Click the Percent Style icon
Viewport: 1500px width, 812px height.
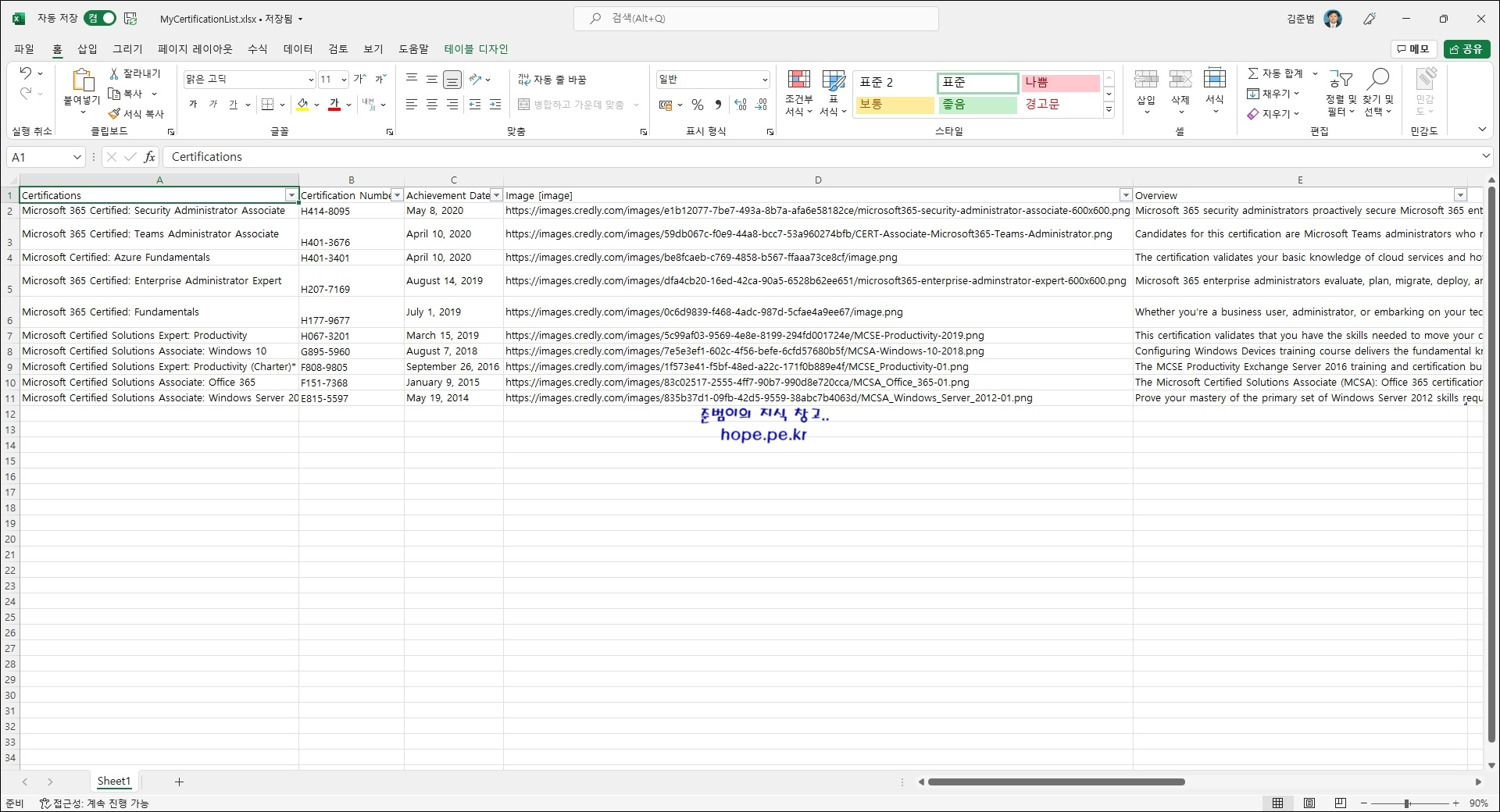698,105
